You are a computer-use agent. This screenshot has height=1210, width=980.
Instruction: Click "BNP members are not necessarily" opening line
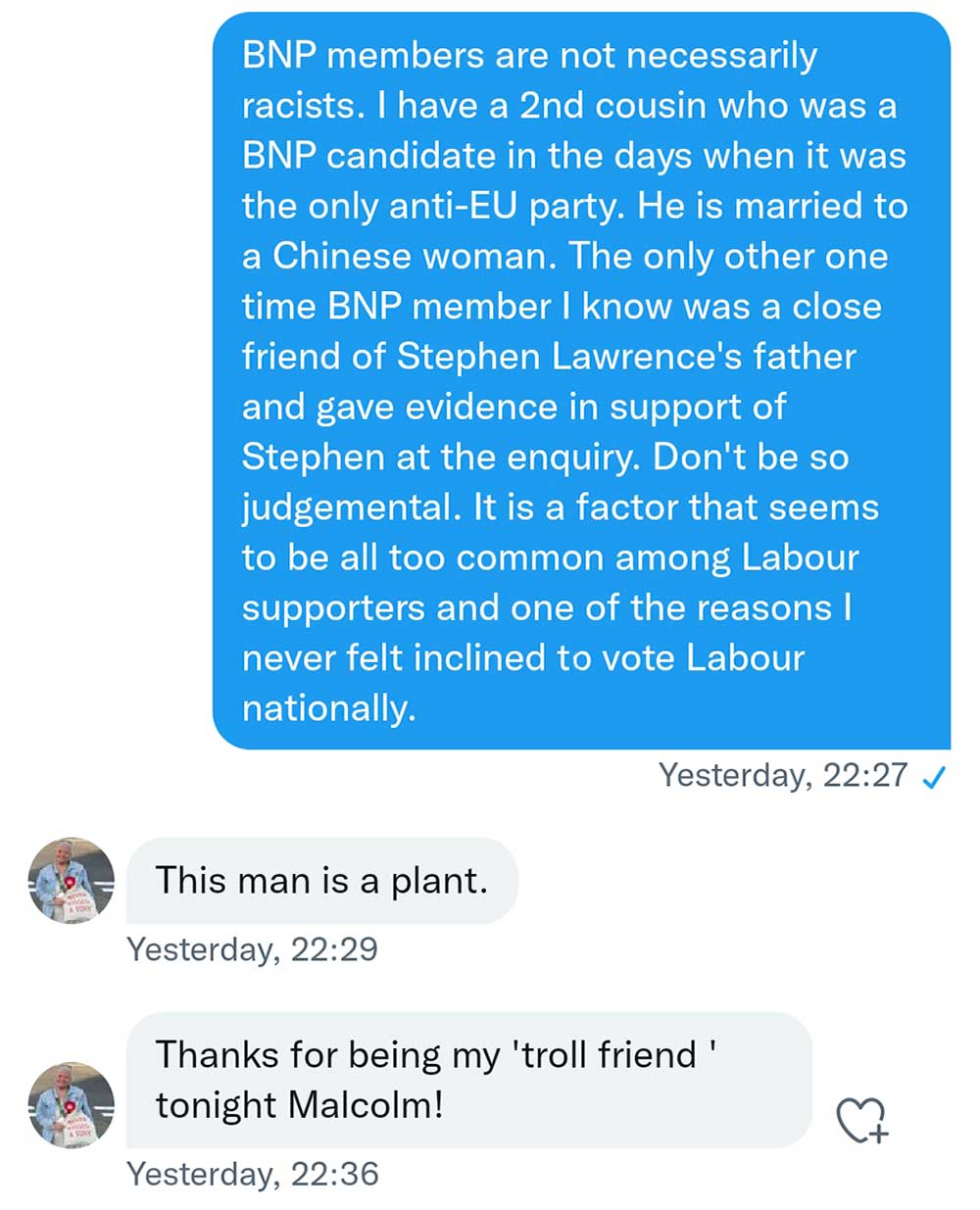pos(529,56)
